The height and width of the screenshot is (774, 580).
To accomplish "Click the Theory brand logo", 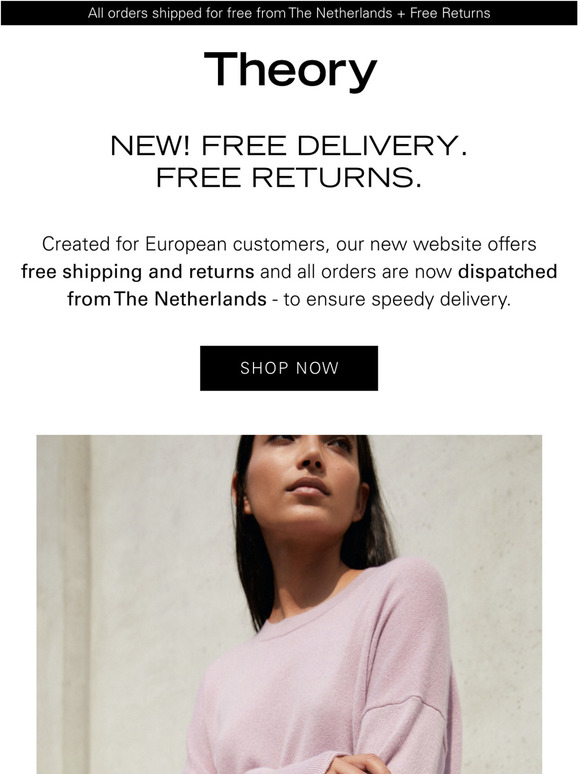I will coord(290,71).
